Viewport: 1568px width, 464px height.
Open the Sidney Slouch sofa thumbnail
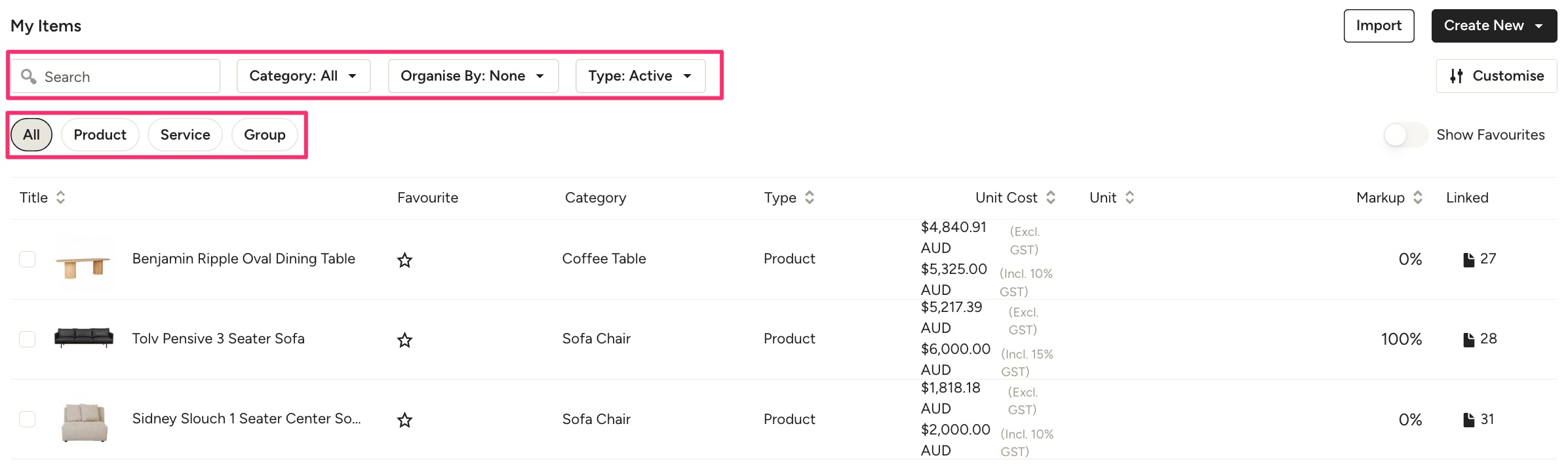tap(84, 421)
